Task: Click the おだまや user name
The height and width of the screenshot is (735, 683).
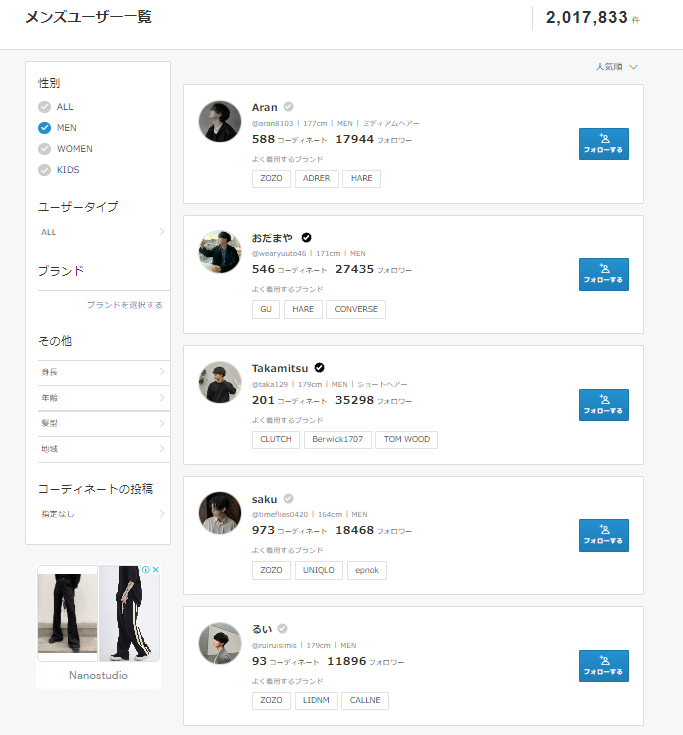Action: coord(272,238)
